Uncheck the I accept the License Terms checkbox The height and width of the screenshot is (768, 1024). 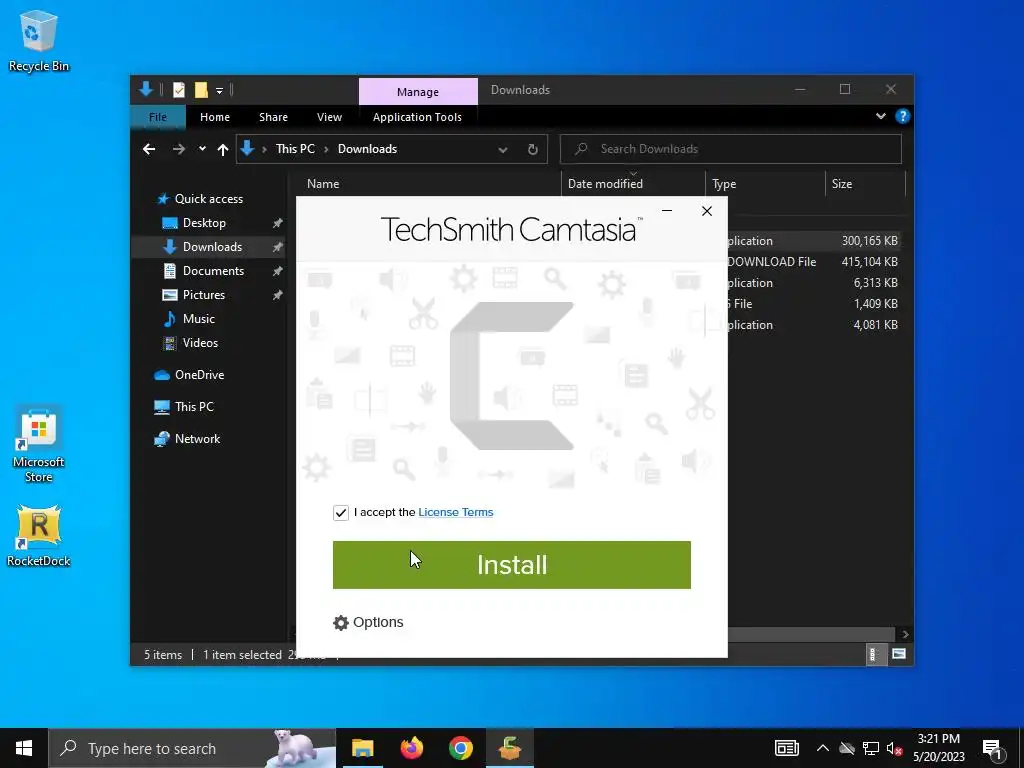340,513
